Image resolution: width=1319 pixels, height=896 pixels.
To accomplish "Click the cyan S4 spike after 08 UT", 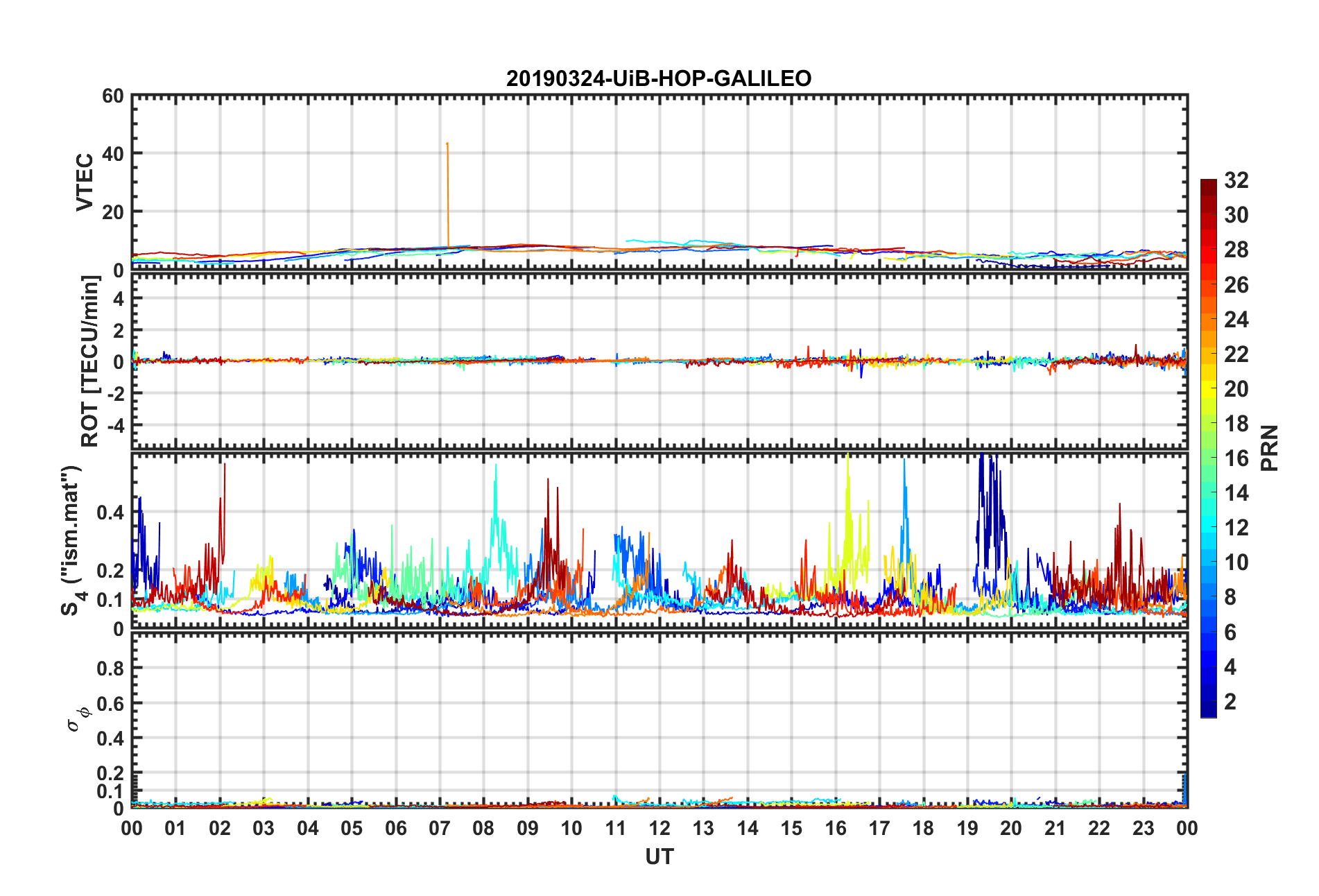I will (495, 467).
